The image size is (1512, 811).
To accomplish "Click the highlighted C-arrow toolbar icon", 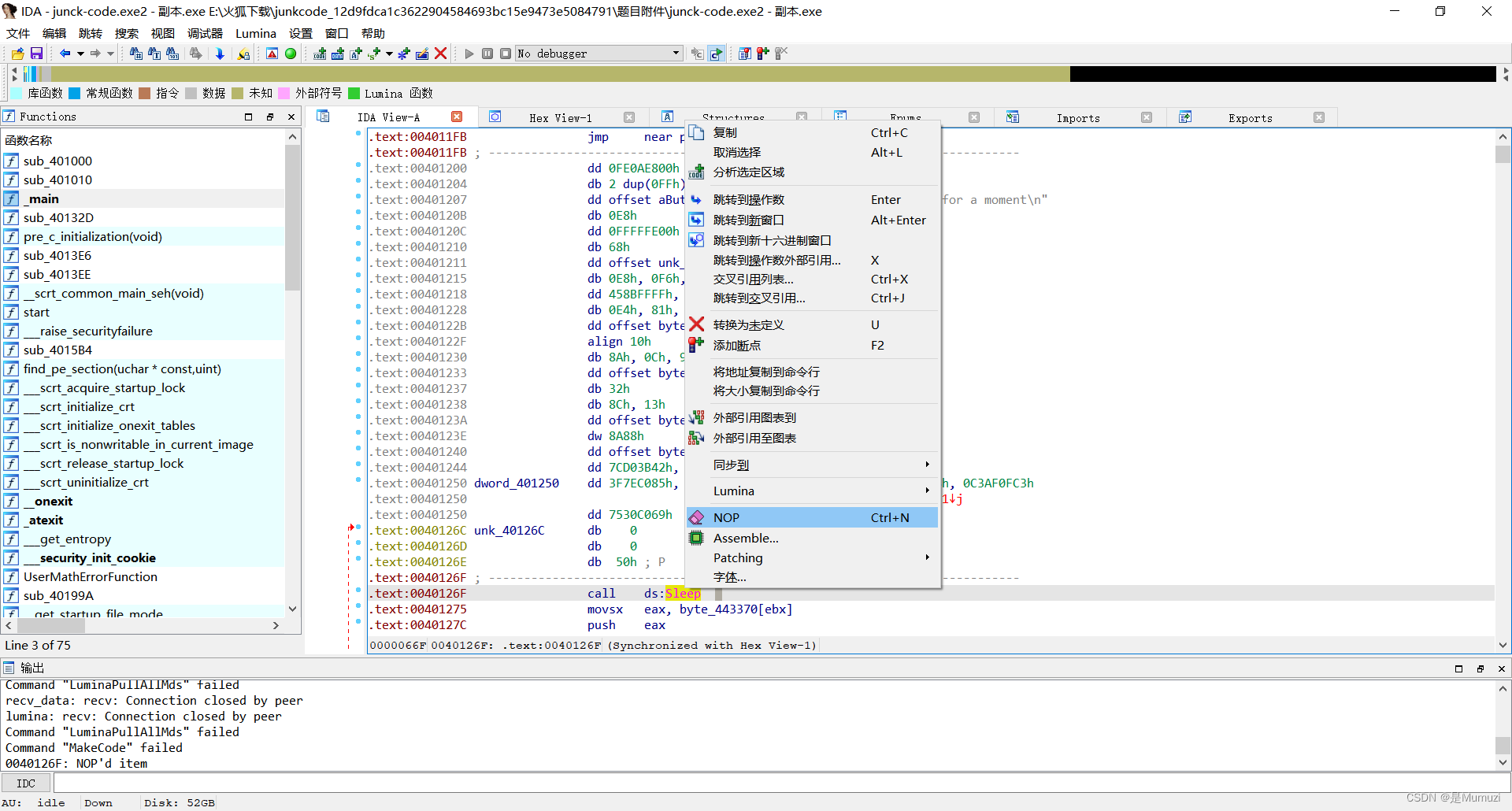I will tap(716, 54).
